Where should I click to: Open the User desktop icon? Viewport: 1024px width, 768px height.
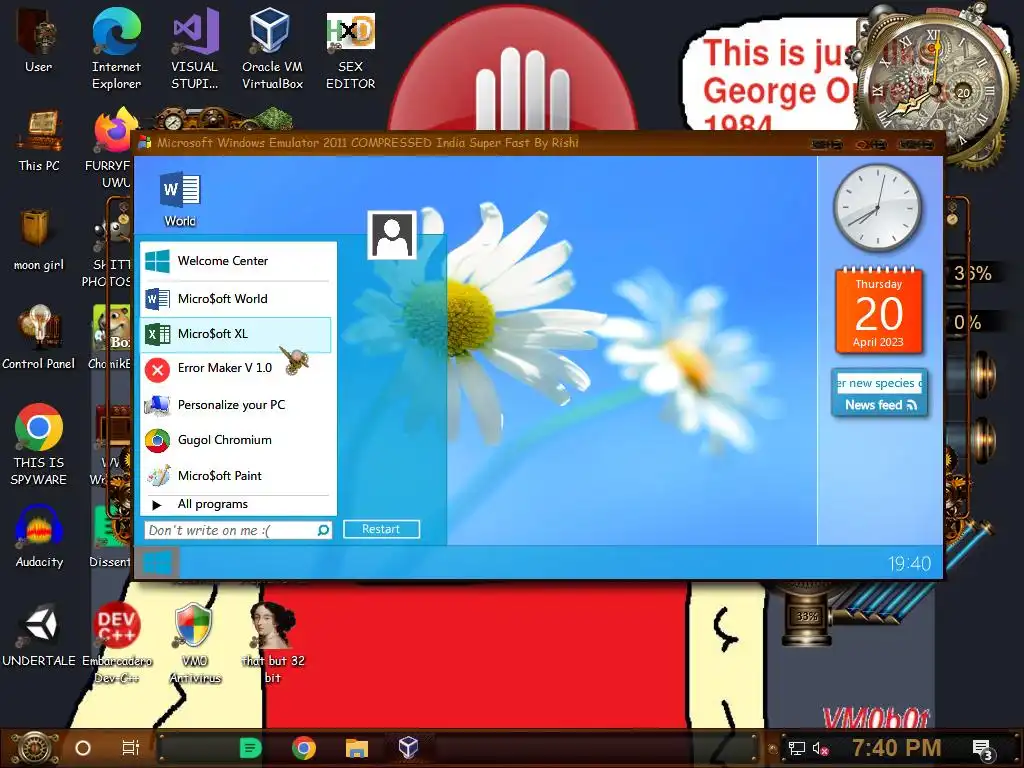pyautogui.click(x=39, y=40)
